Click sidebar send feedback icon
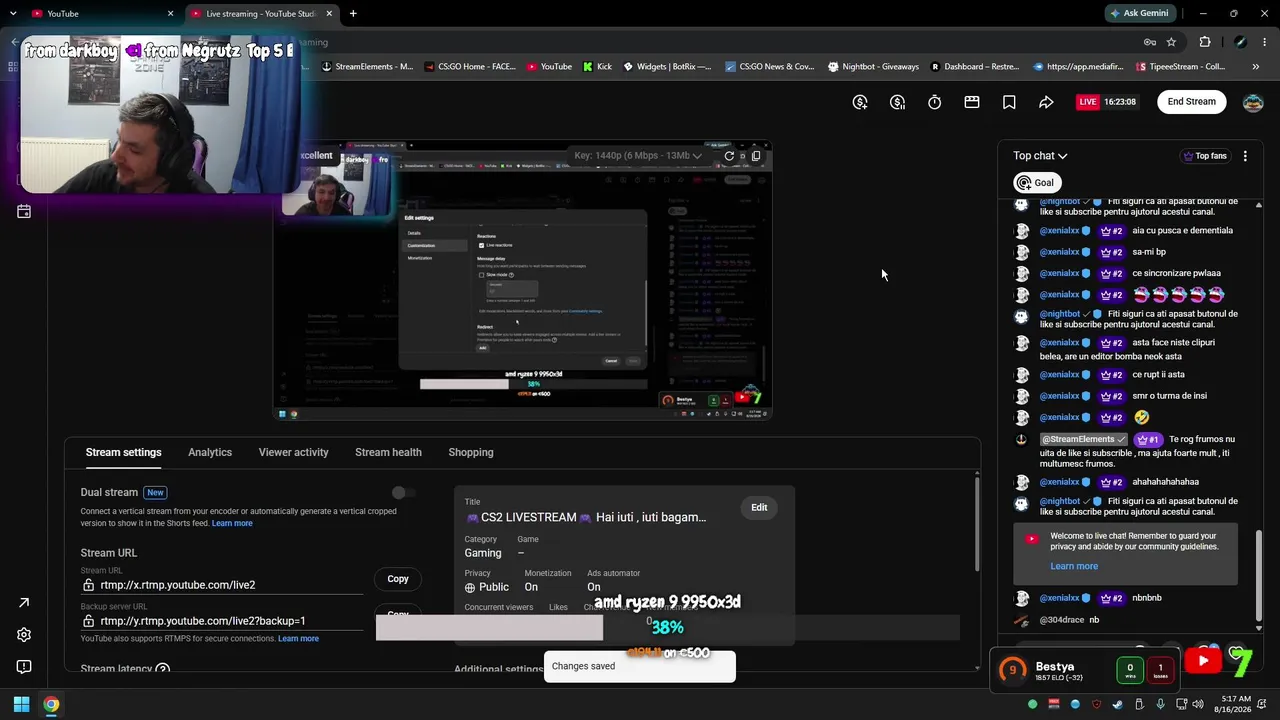This screenshot has width=1280, height=720. tap(24, 666)
